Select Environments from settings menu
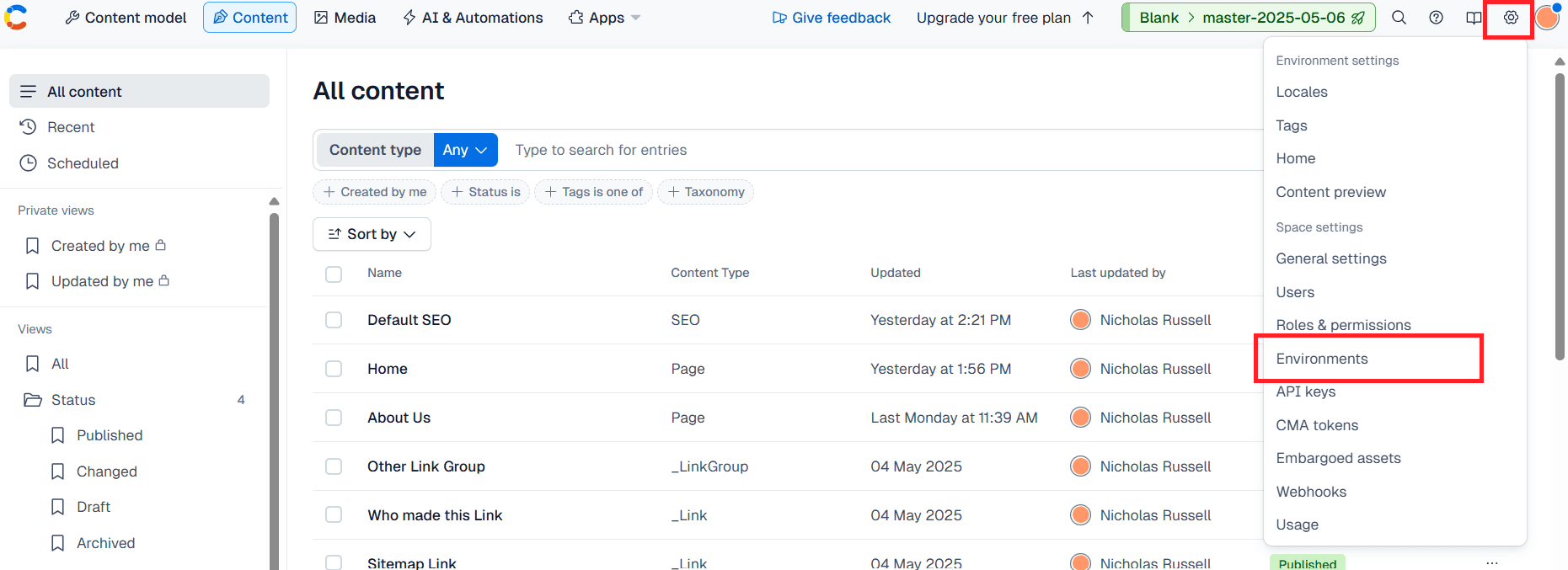 (1321, 359)
